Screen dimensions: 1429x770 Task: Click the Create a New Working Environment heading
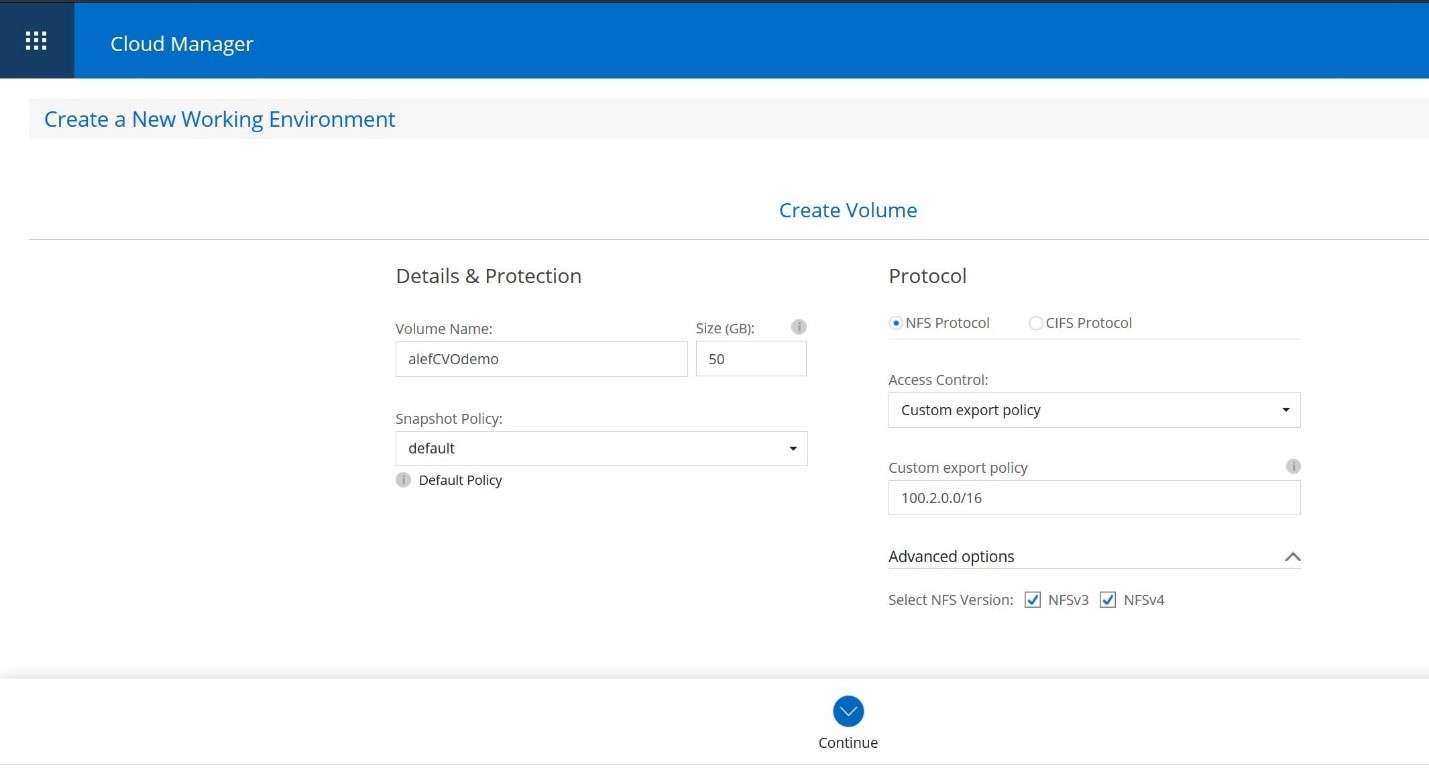click(x=220, y=120)
